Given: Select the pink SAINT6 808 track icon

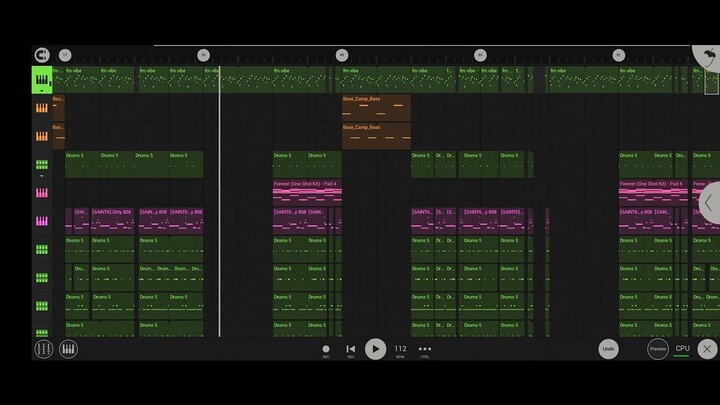Looking at the screenshot, I should [42, 221].
